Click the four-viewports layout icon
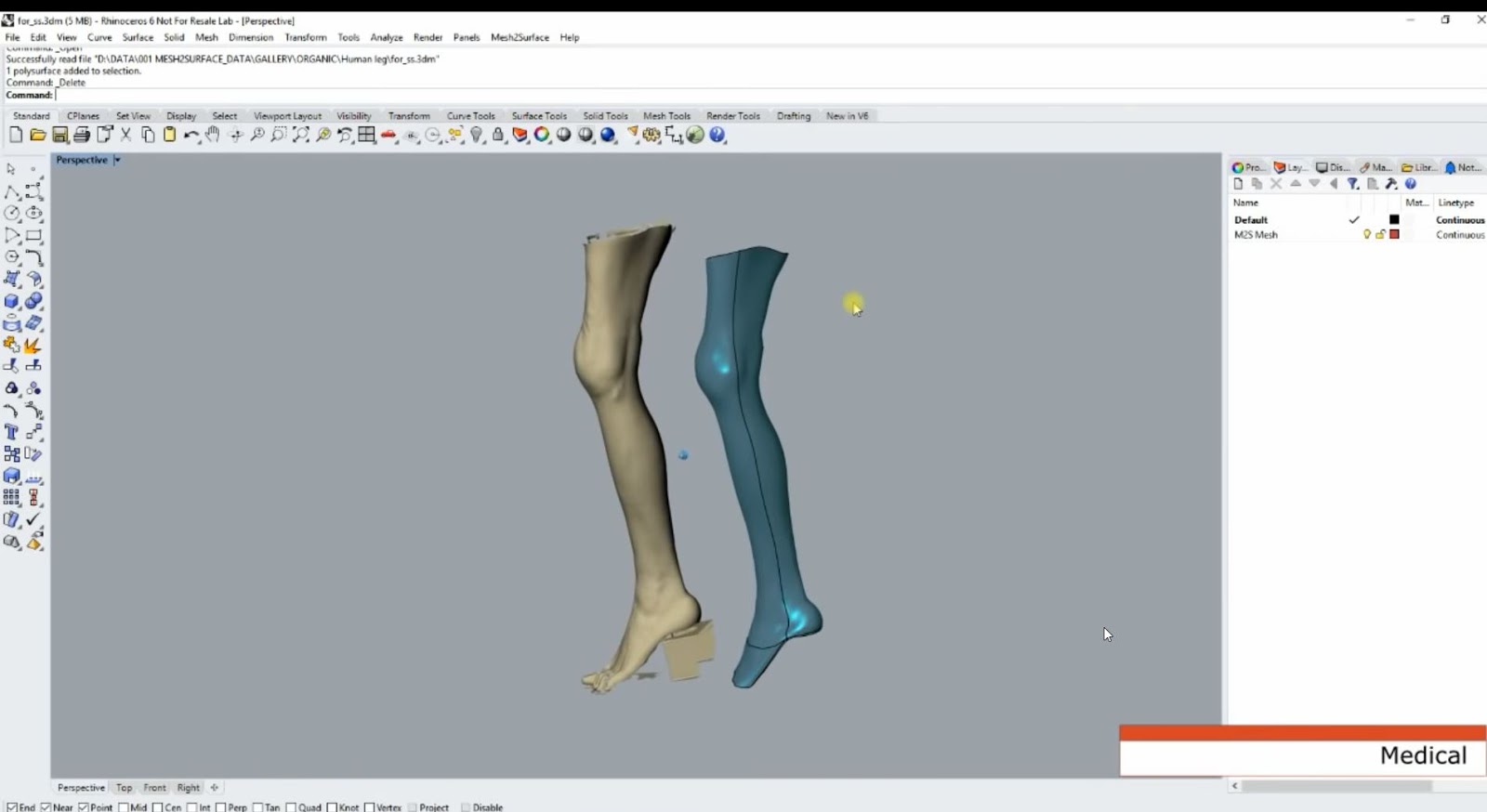 367,136
